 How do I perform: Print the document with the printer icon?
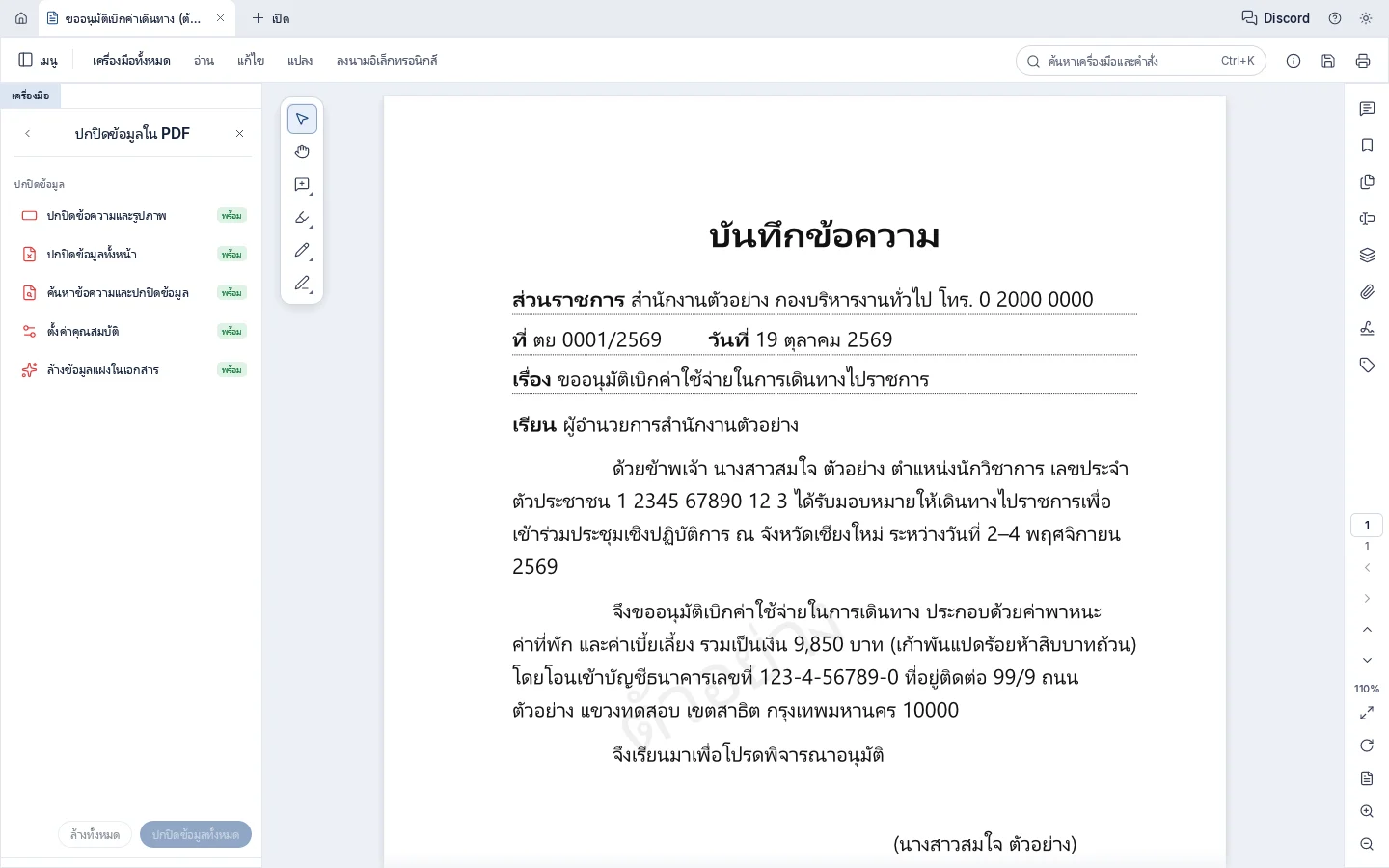(x=1363, y=61)
